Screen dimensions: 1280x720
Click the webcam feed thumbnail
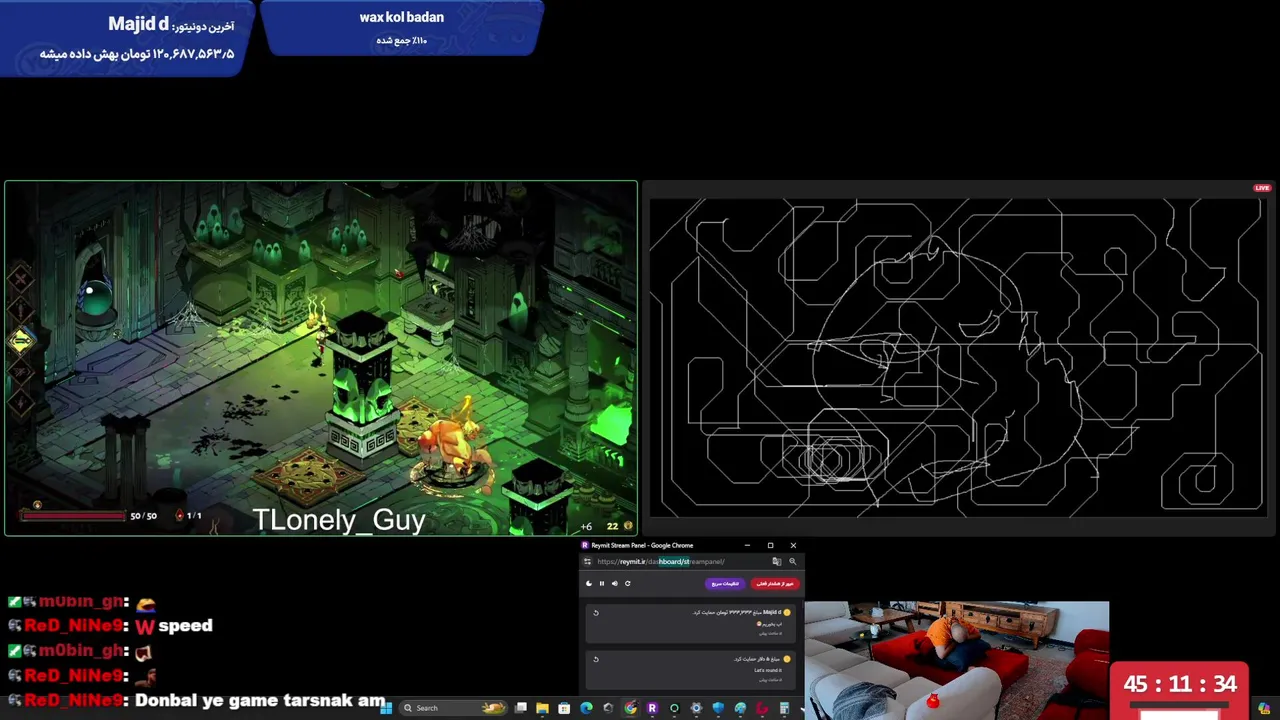point(957,658)
